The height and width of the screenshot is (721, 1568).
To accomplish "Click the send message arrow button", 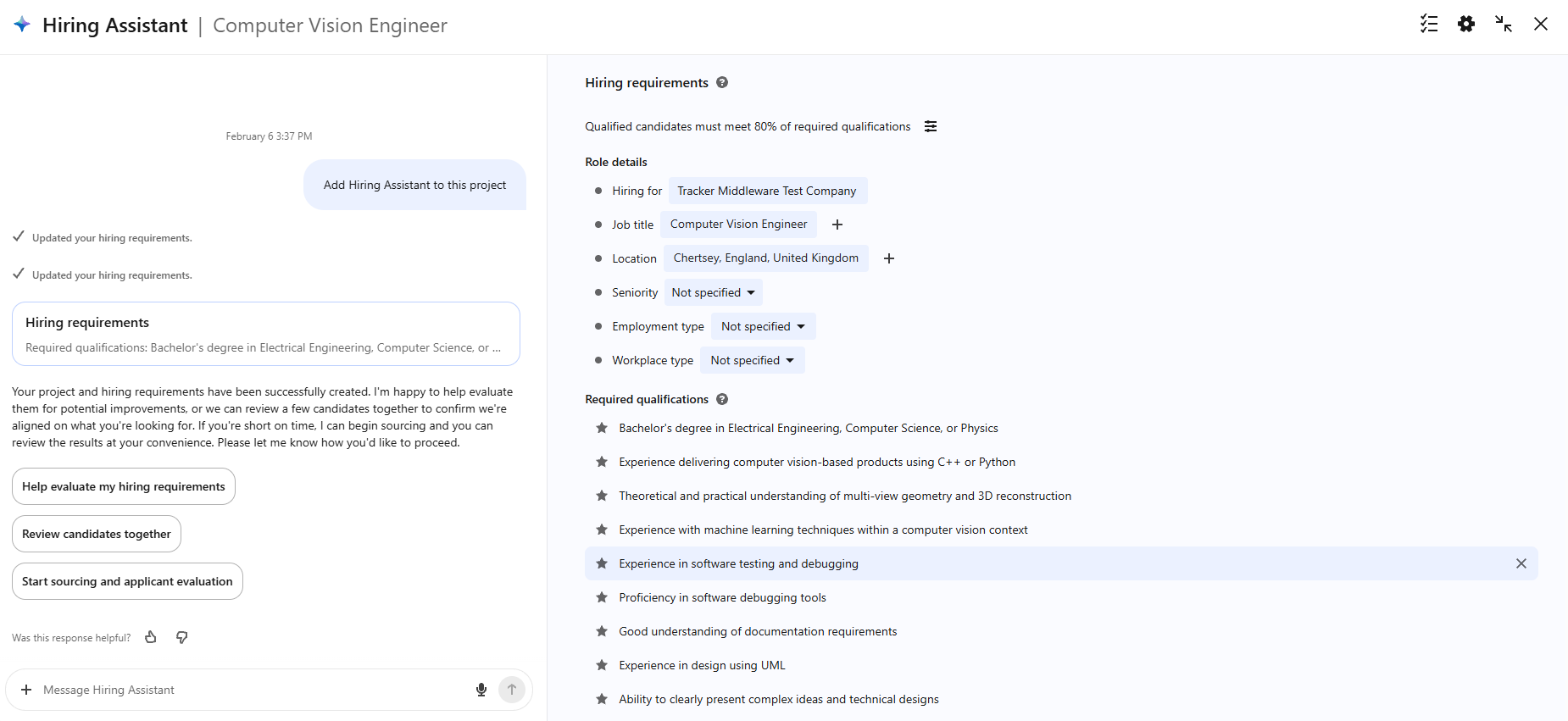I will [x=512, y=690].
